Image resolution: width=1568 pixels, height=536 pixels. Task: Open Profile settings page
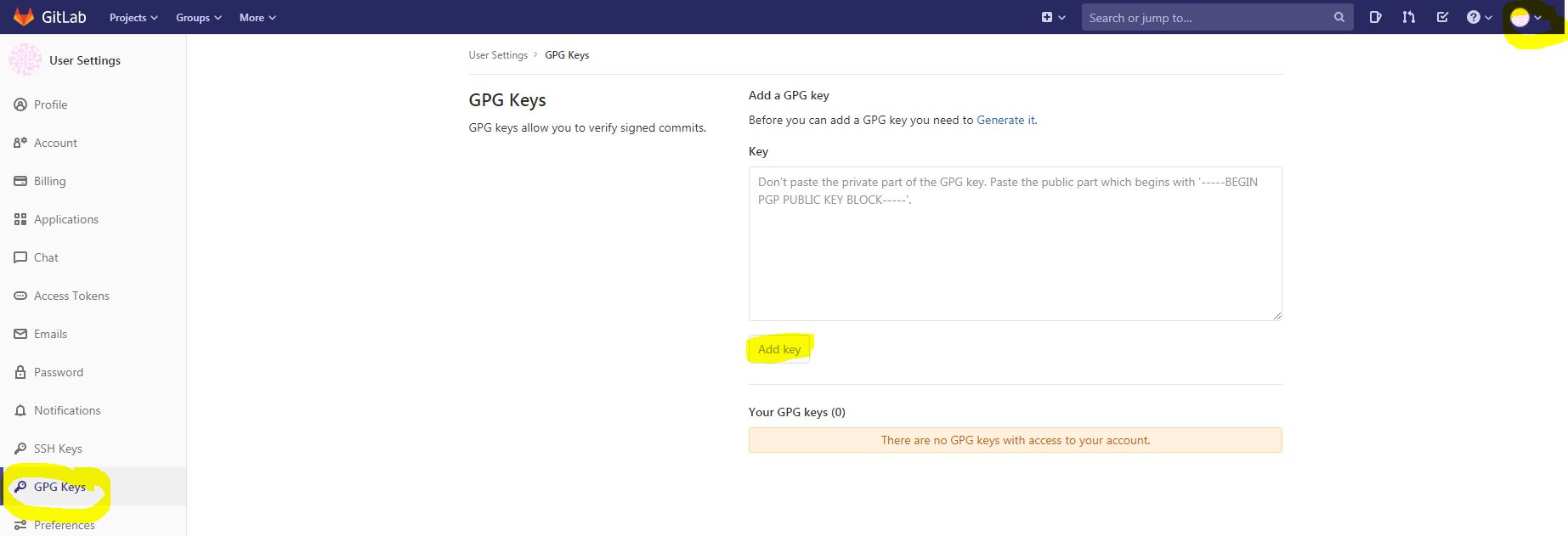50,104
